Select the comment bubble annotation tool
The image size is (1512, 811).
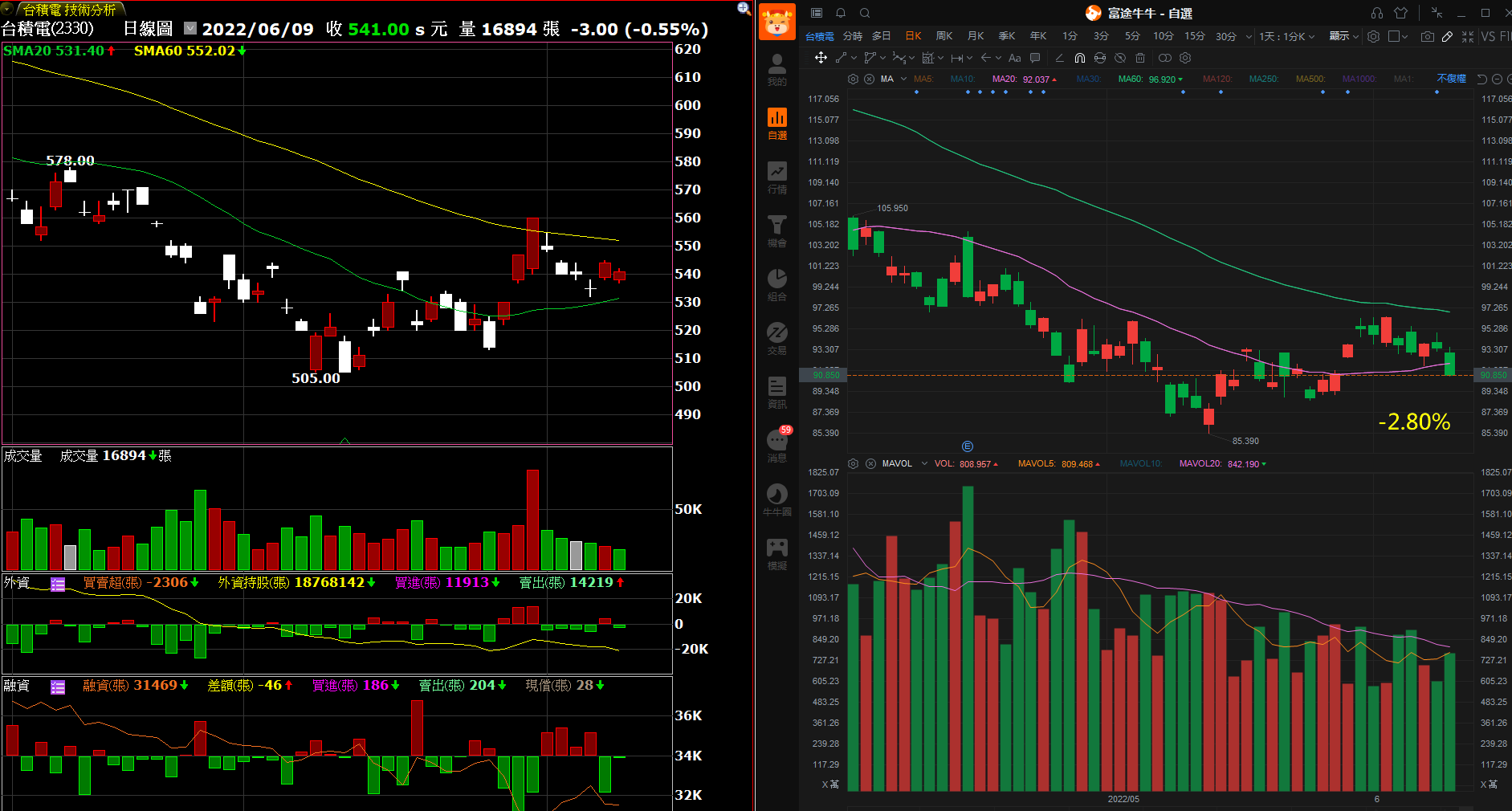[1035, 58]
